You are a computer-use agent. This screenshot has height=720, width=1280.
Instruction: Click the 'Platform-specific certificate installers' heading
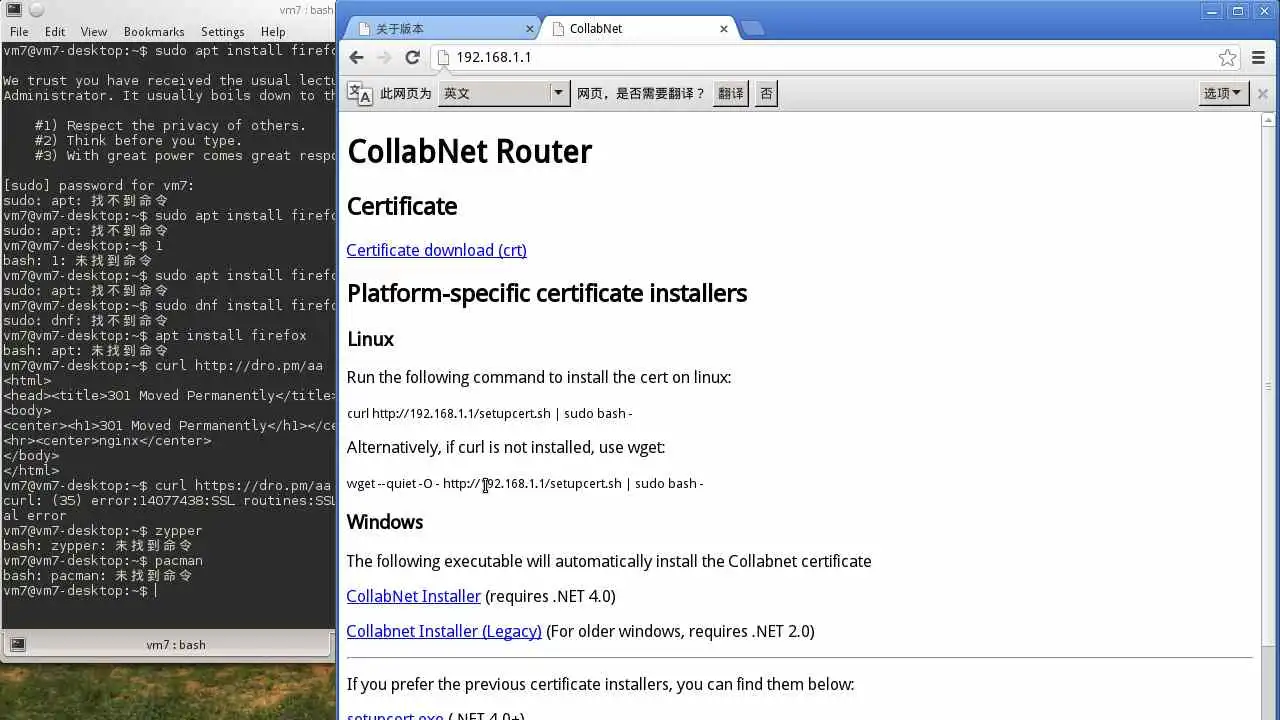547,293
